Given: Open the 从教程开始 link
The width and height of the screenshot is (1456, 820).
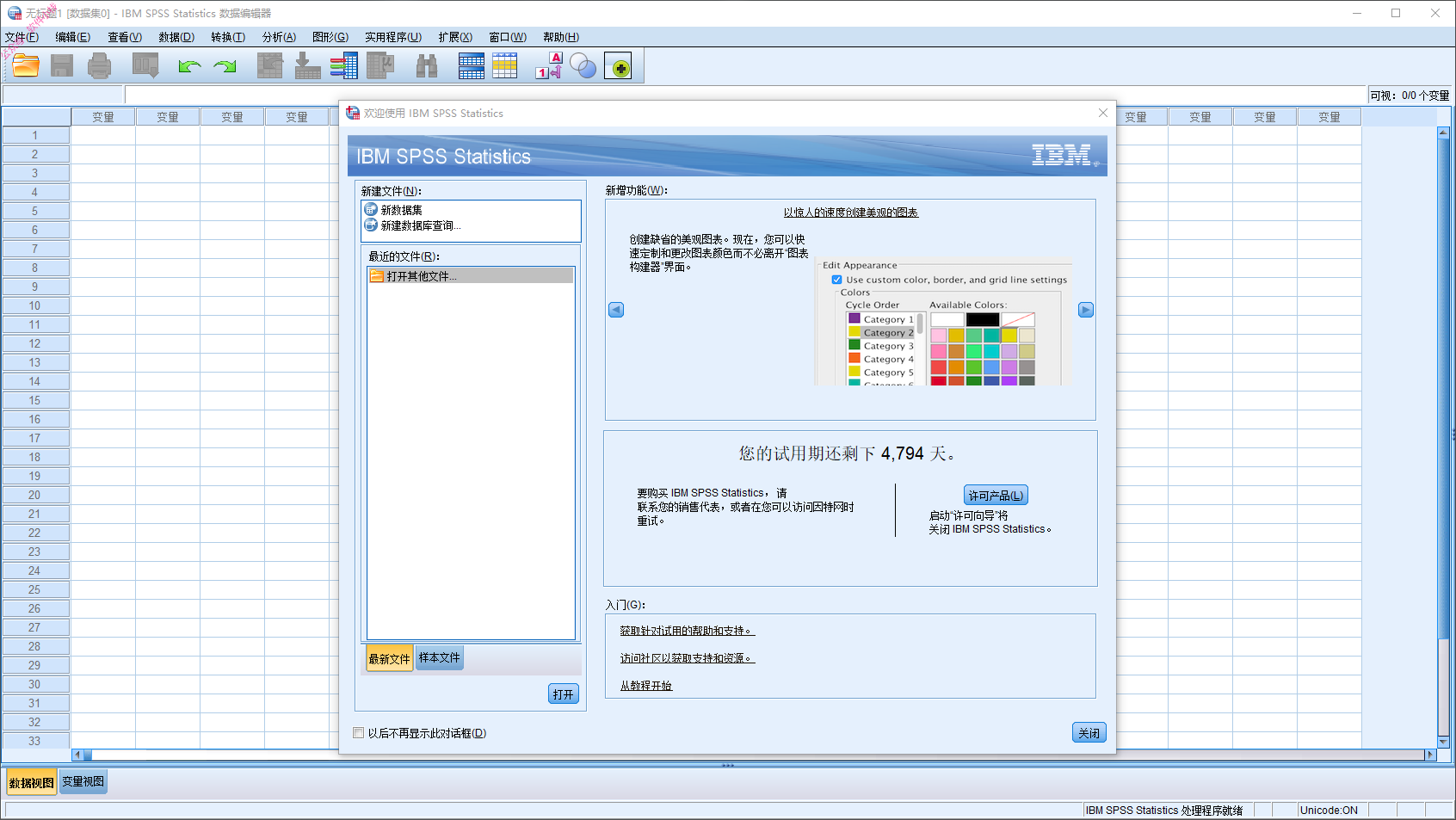Looking at the screenshot, I should (645, 686).
